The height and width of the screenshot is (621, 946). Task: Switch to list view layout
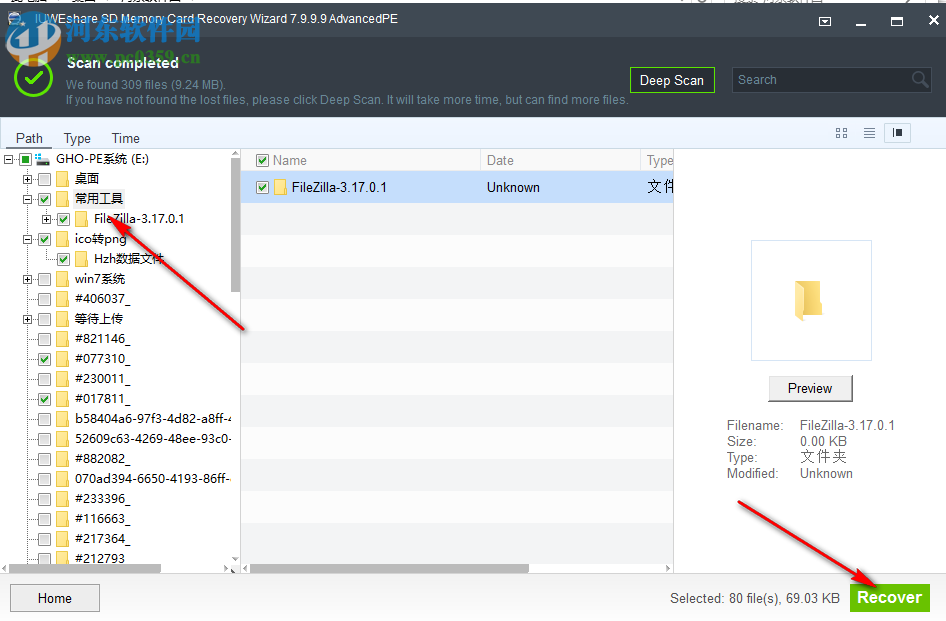click(x=869, y=132)
